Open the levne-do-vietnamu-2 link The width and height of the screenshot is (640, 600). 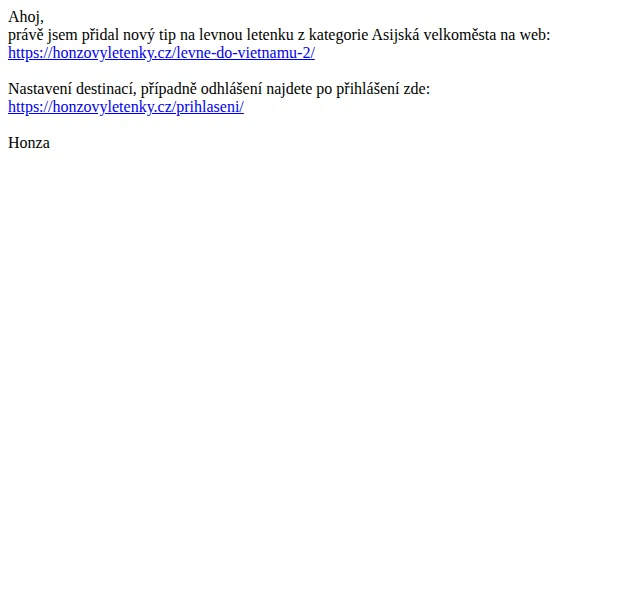[161, 53]
